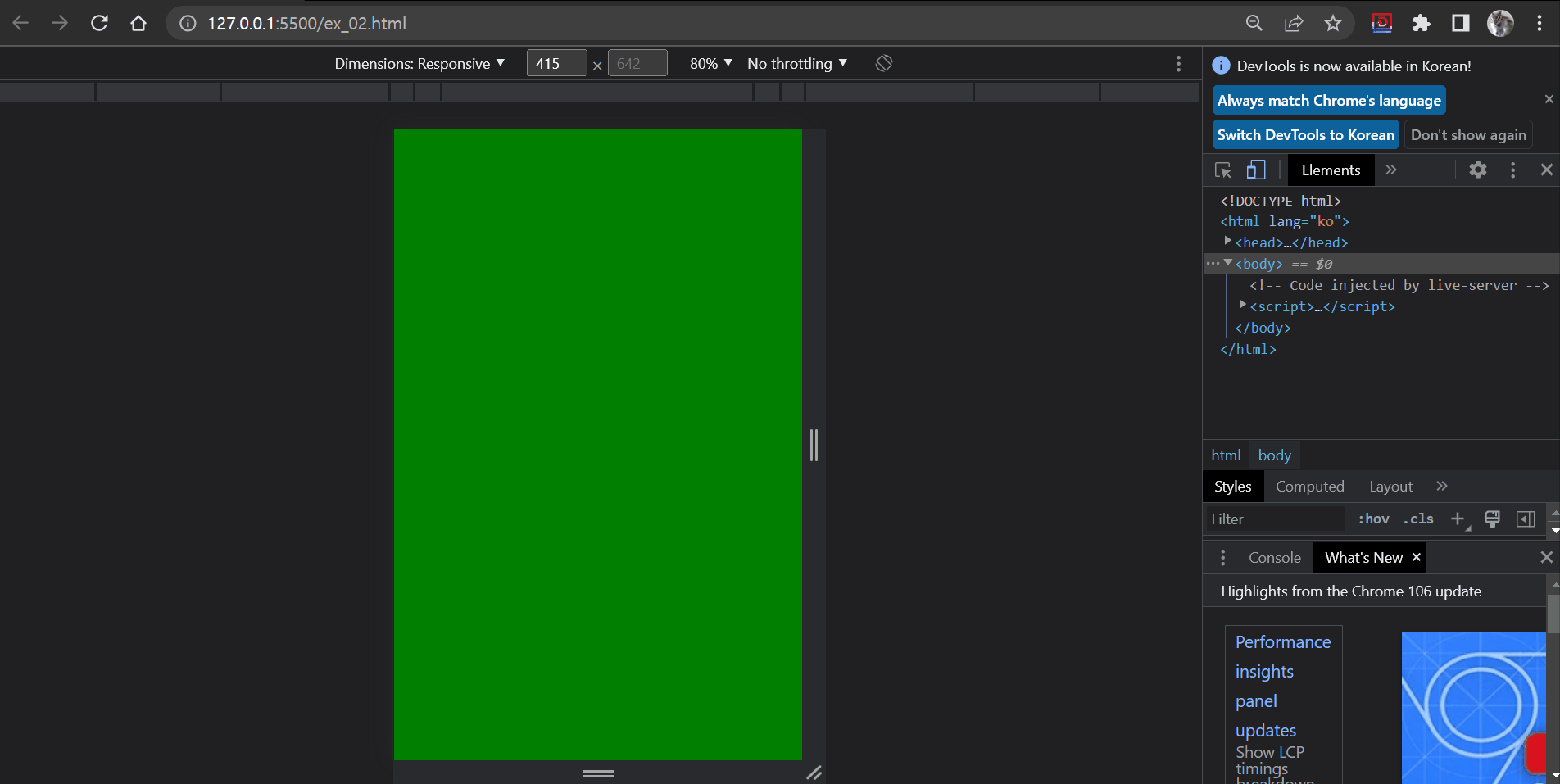1560x784 pixels.
Task: Click the viewport corner resize handle
Action: point(814,773)
